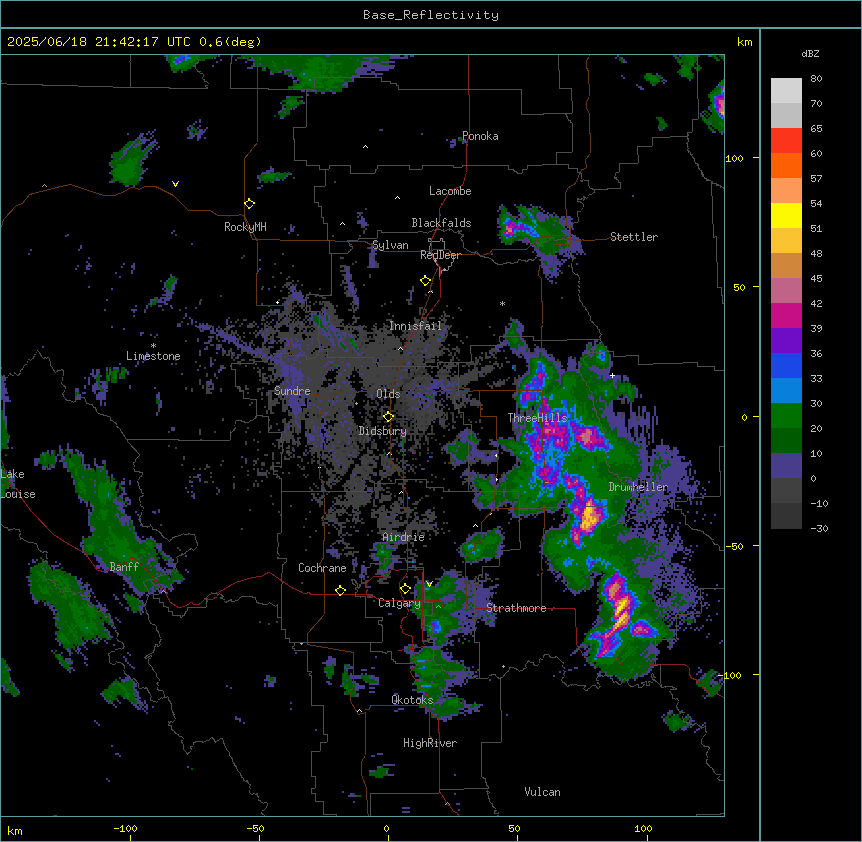Click the magenta echo cell west of Stettler
This screenshot has width=862, height=842.
511,227
